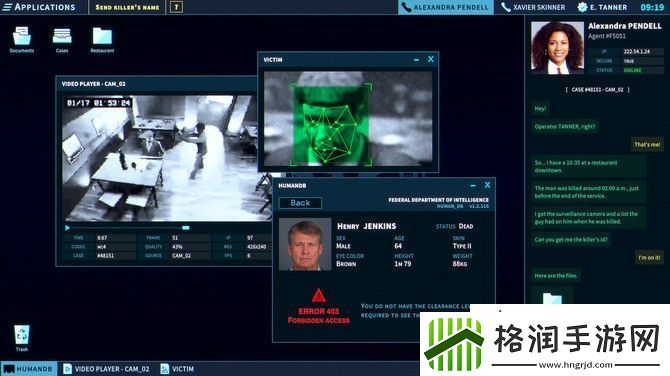Click Henry Jenkins mugshot photo
This screenshot has height=376, width=670.
(305, 244)
